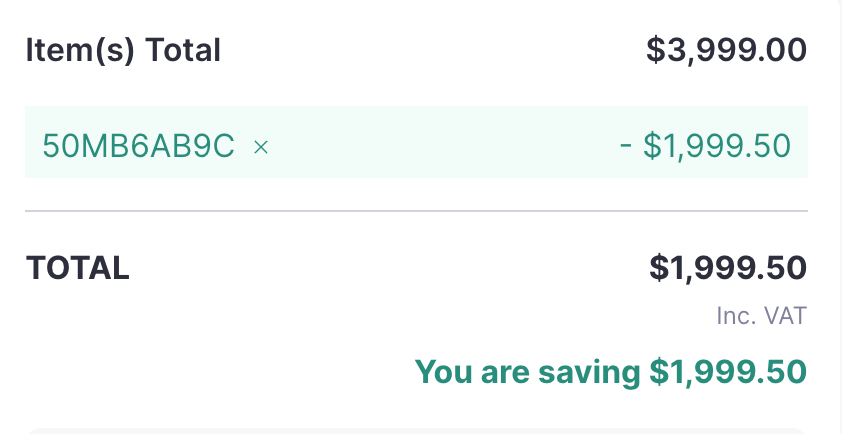Click the blank space between TOTAL and its price
Viewport: 842px width, 434px height.
[390, 268]
